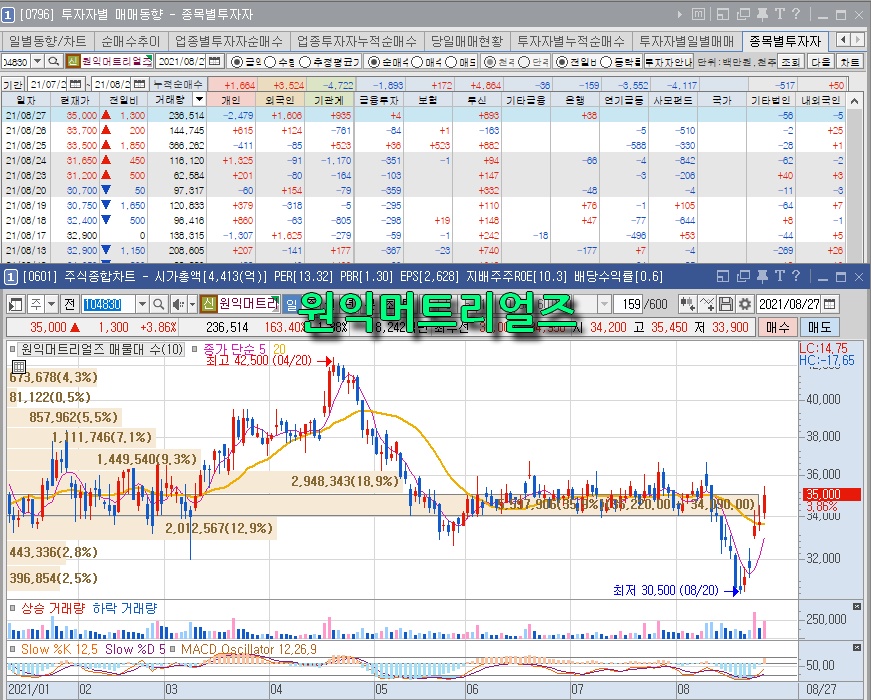Image resolution: width=871 pixels, height=700 pixels.
Task: Click the 신 credit badge in top window
Action: (72, 62)
